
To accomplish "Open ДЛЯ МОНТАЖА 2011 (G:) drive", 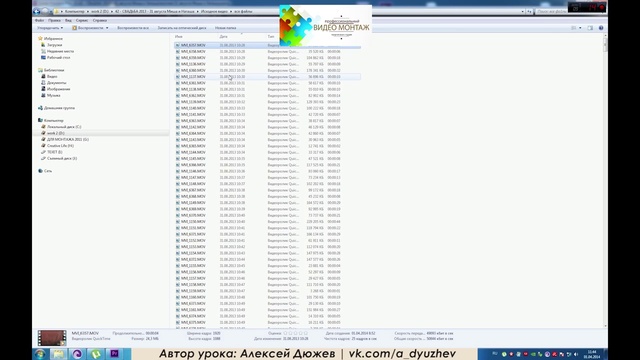I will click(64, 139).
